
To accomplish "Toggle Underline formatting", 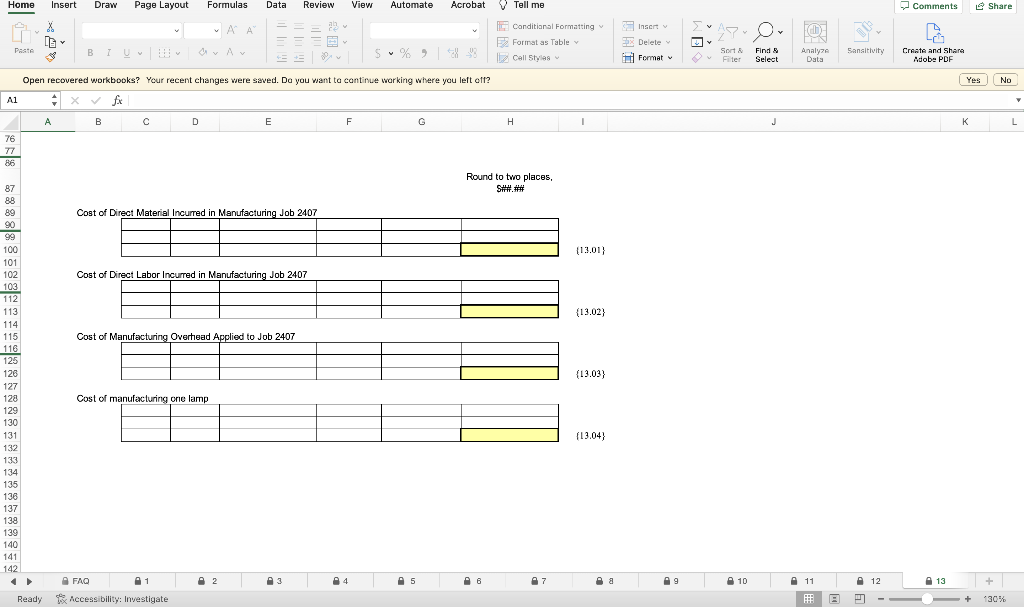I will tap(126, 53).
